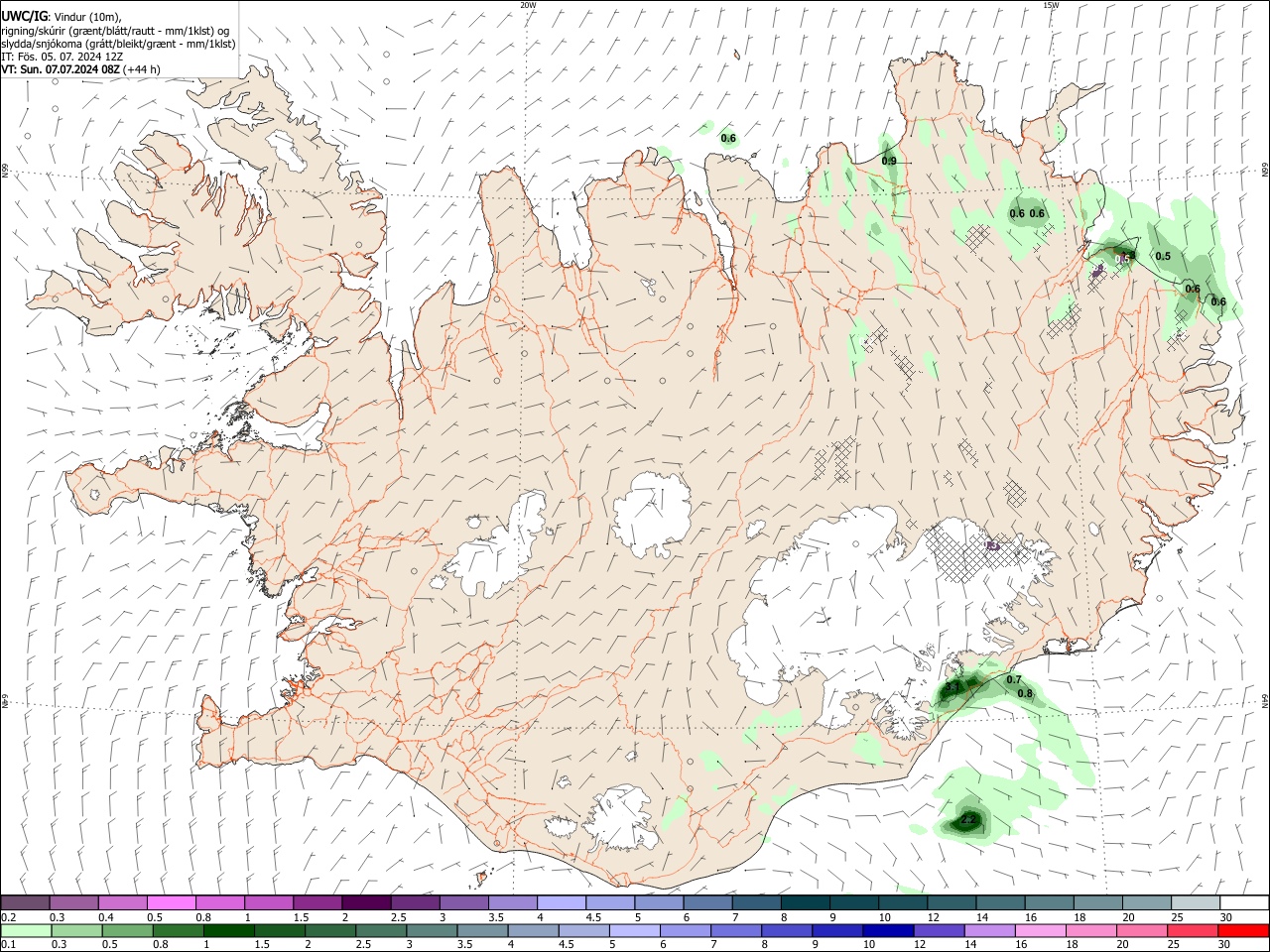1270x952 pixels.
Task: Click the 0.7 precipitation value label
Action: (x=1014, y=680)
